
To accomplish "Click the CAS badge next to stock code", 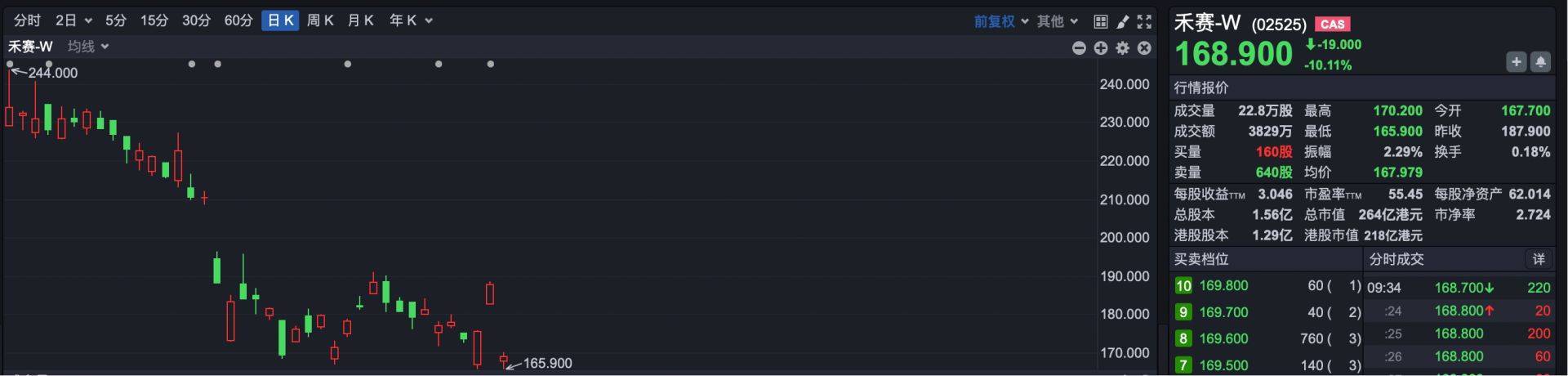I will (x=1332, y=25).
